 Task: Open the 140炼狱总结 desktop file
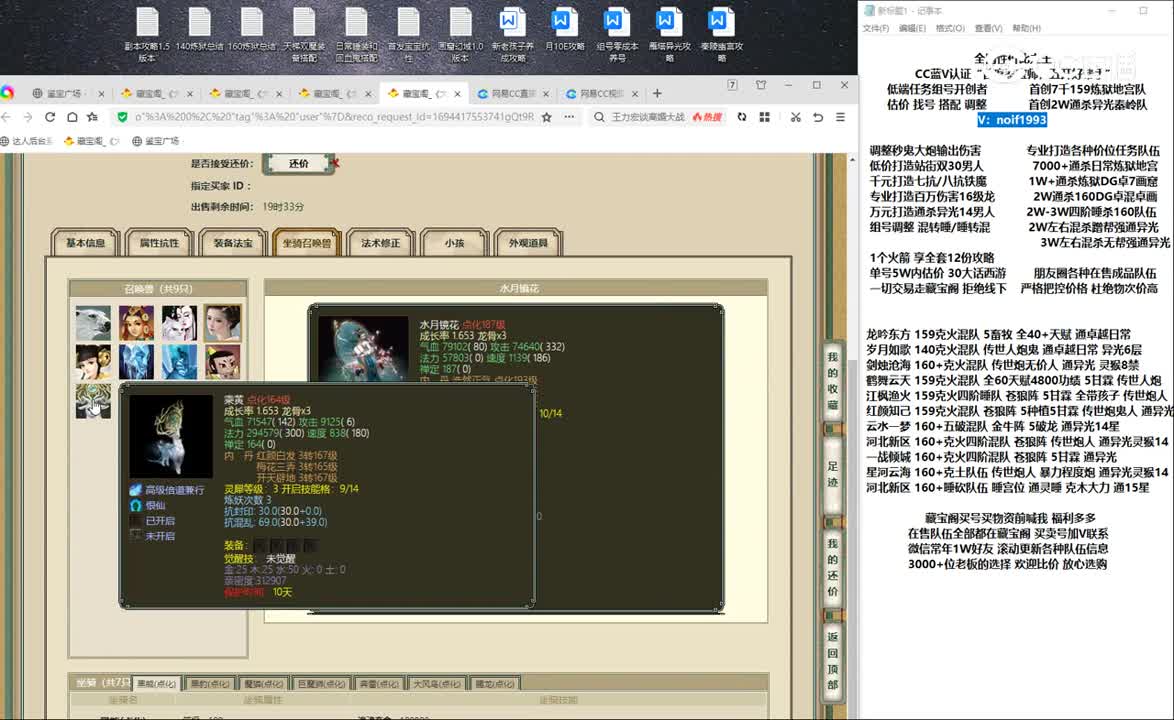(199, 30)
